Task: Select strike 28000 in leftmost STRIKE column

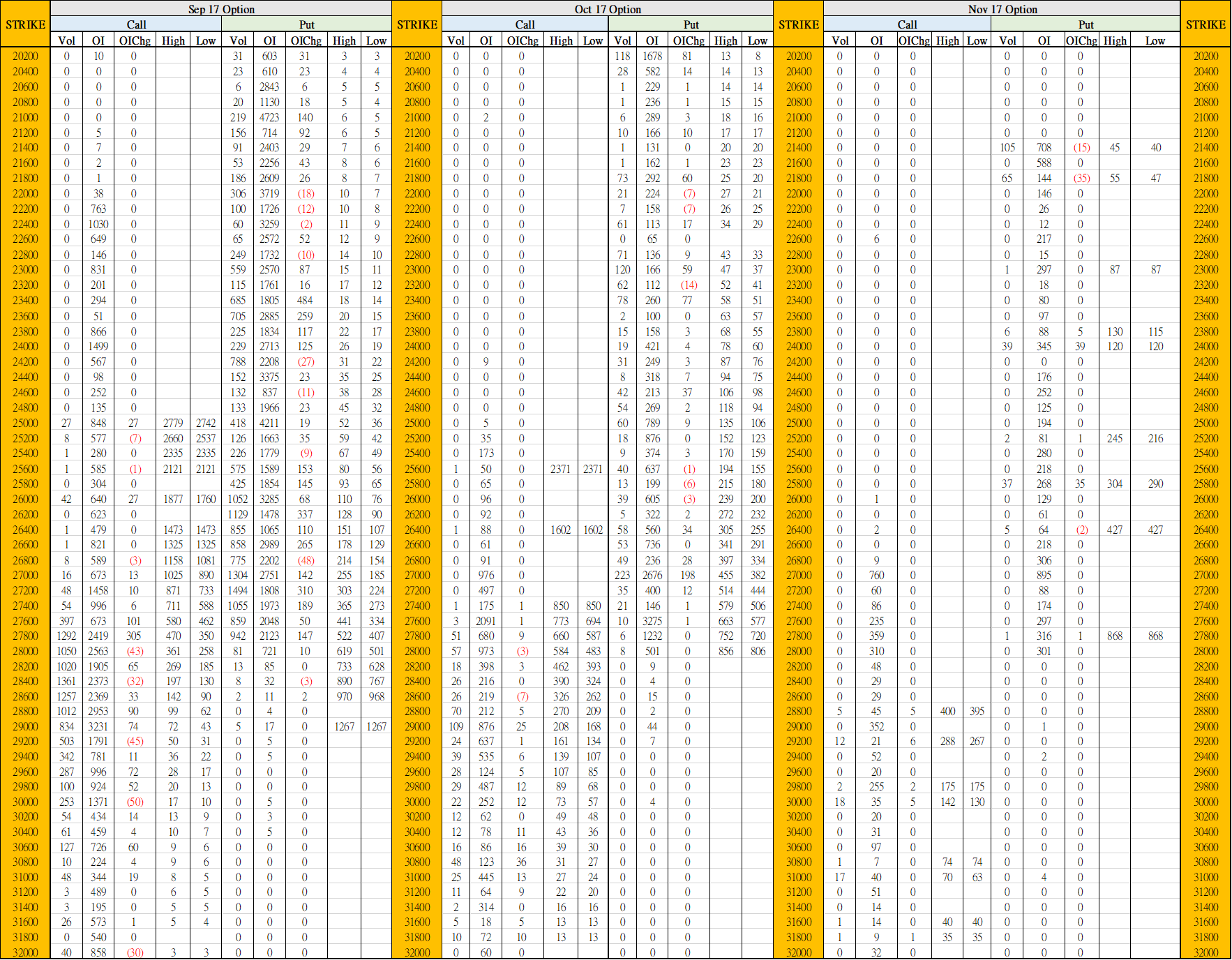Action: pos(25,651)
